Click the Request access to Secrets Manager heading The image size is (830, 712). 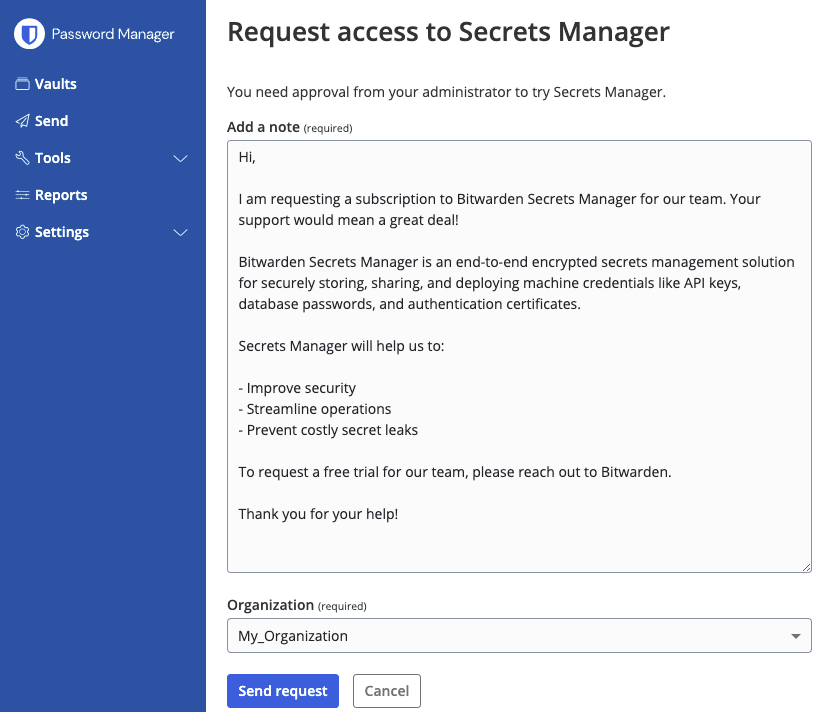pos(448,32)
